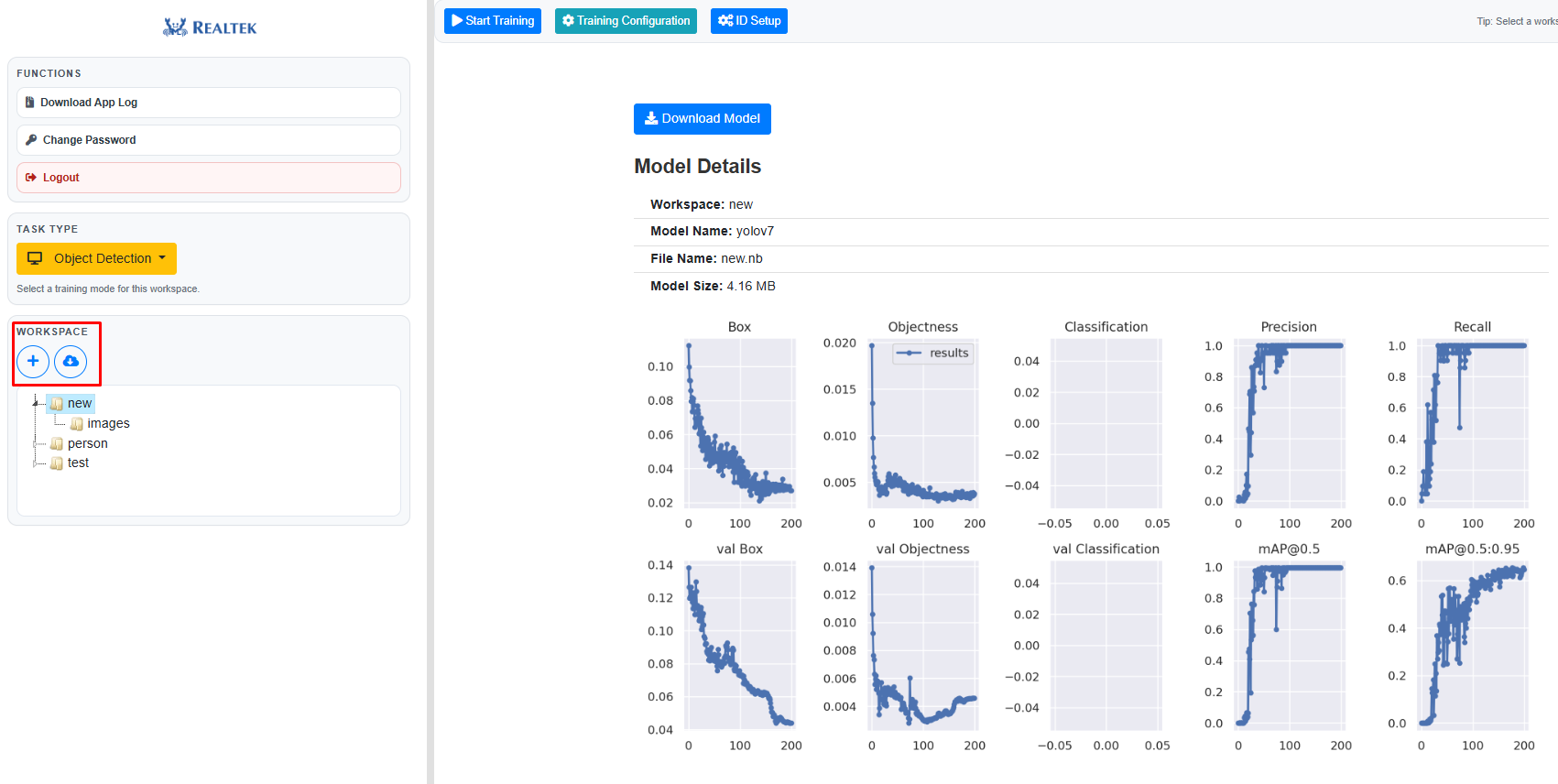The image size is (1558, 784).
Task: Click Download App Log
Action: point(208,103)
